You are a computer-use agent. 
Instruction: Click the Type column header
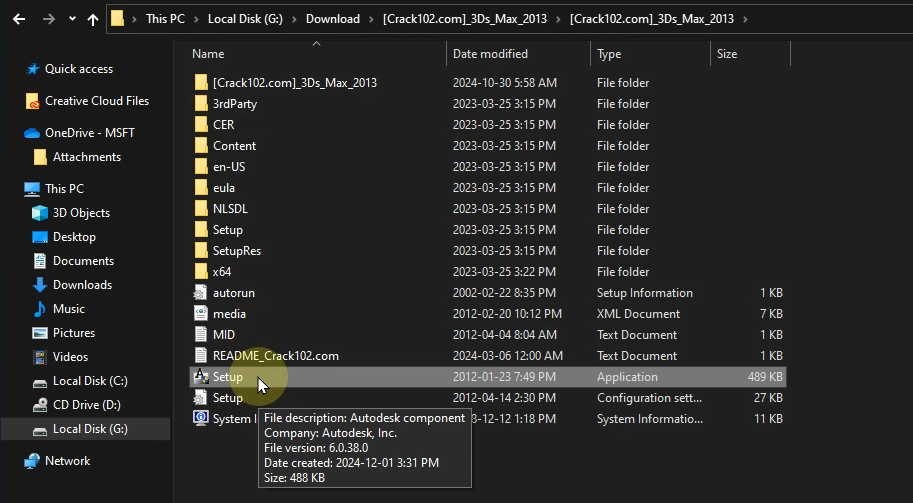point(609,54)
